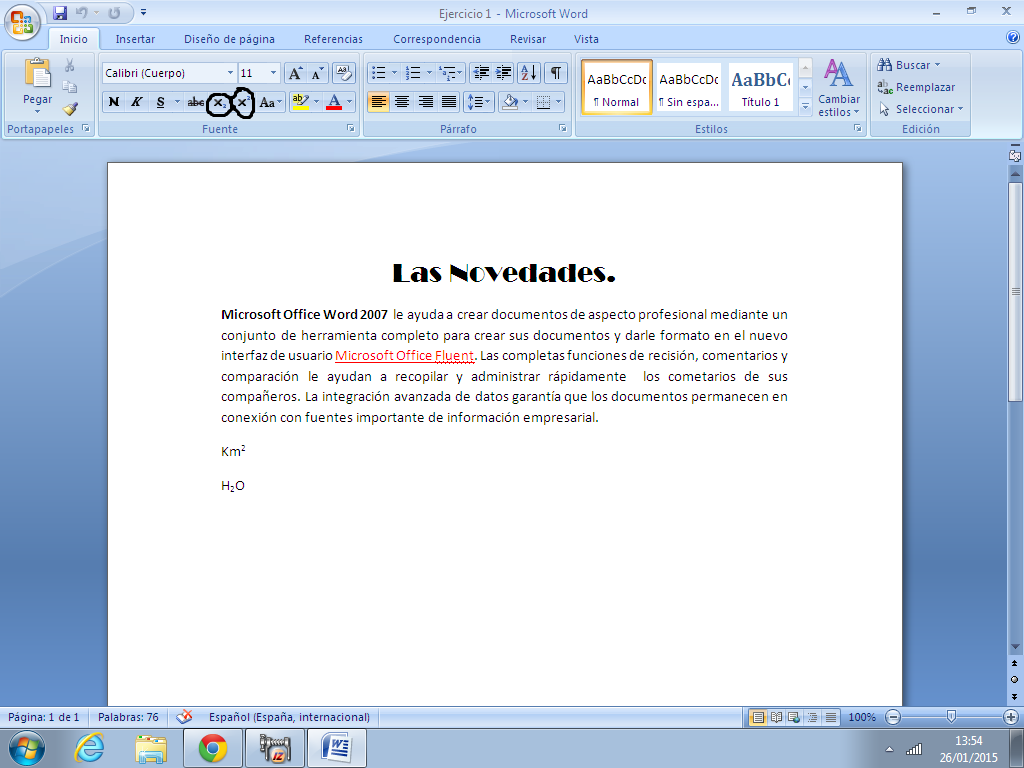
Task: Apply superscript formatting
Action: (245, 103)
